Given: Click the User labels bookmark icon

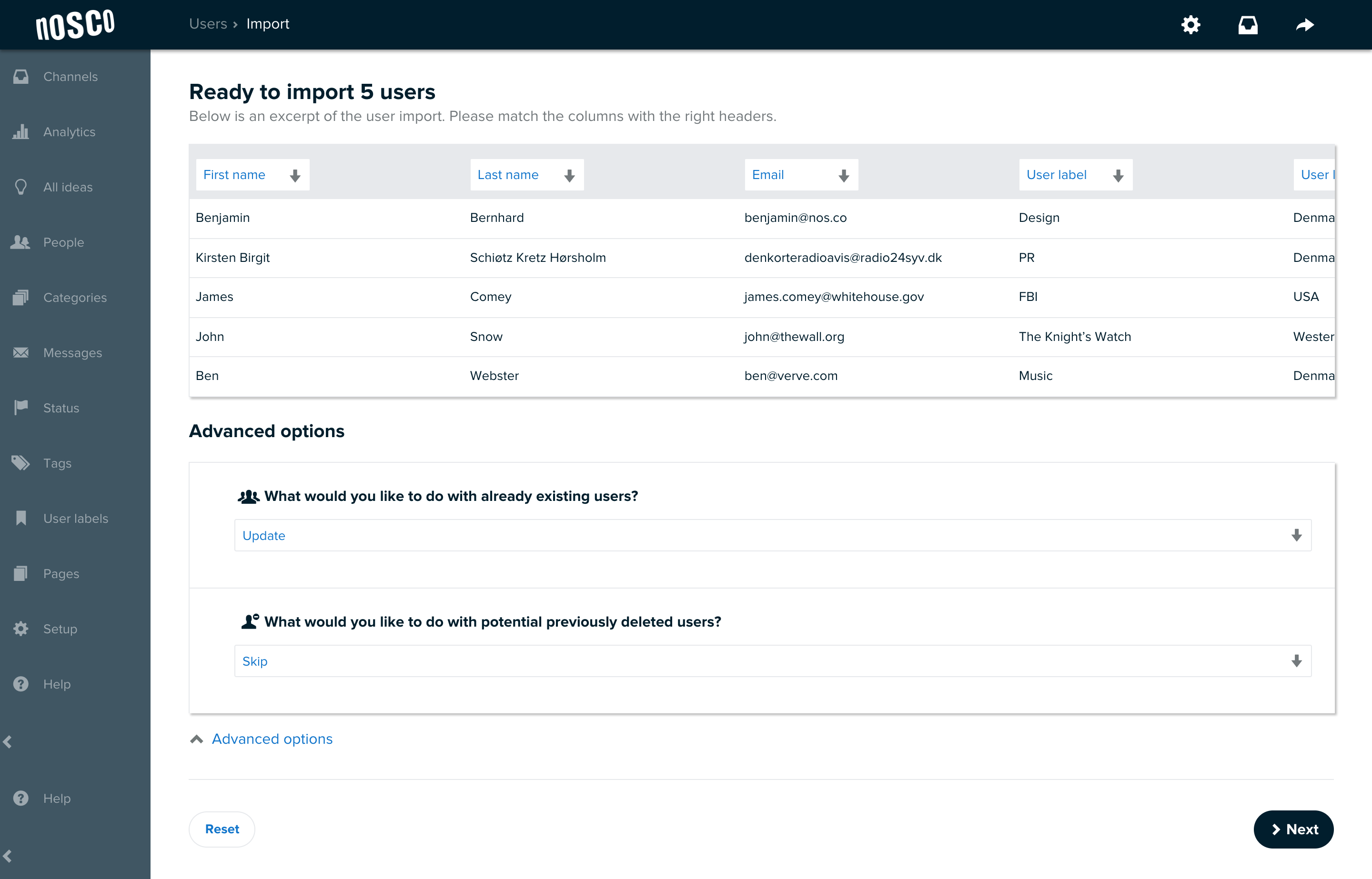Looking at the screenshot, I should pos(21,518).
